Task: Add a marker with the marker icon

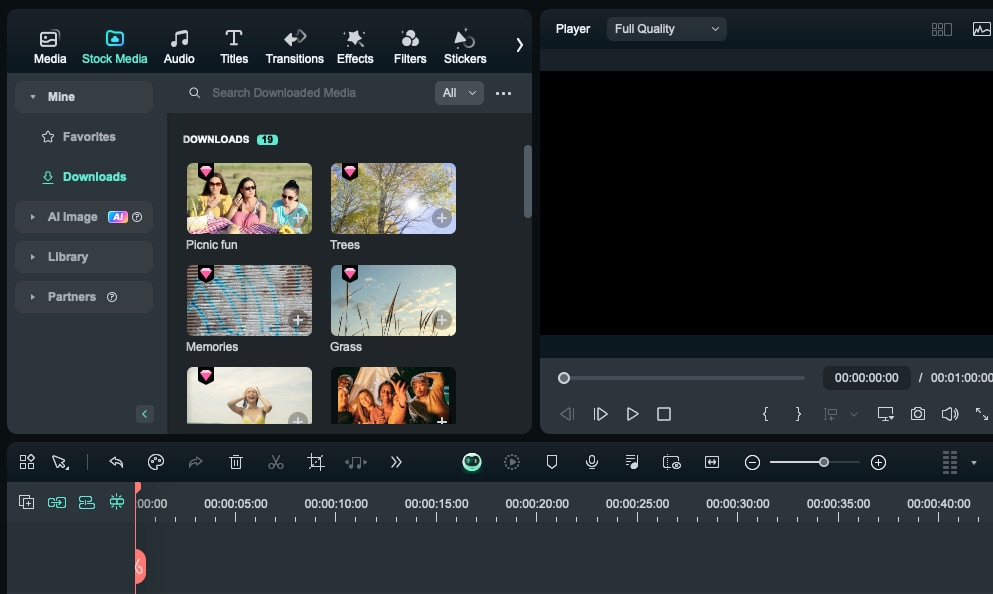Action: [552, 462]
